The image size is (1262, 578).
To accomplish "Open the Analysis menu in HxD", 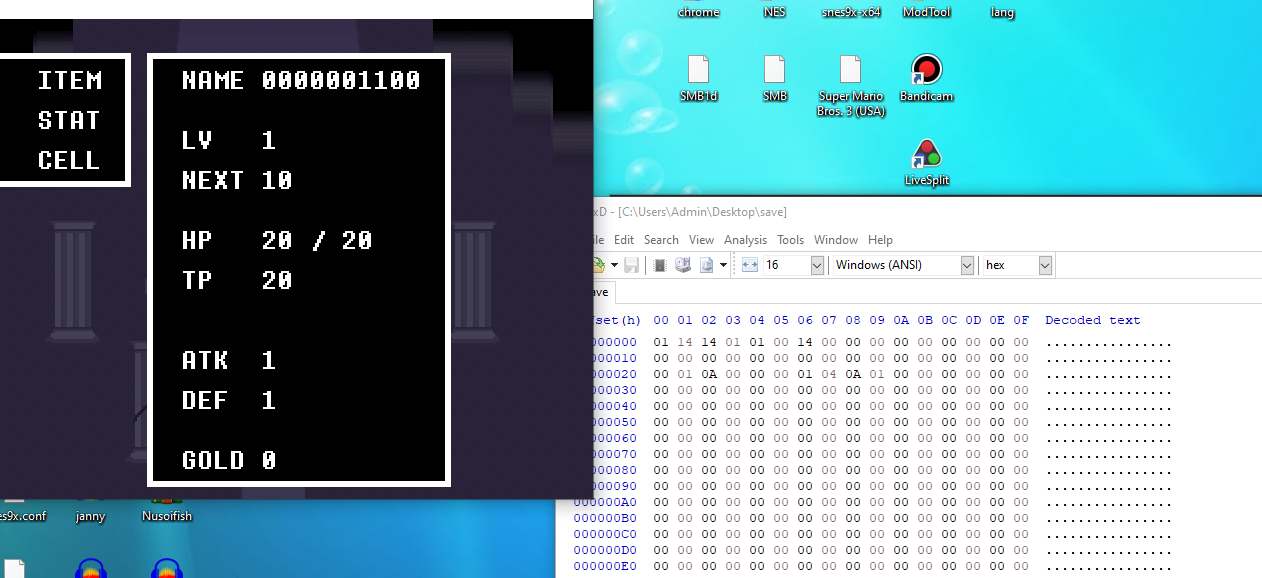I will tap(745, 240).
